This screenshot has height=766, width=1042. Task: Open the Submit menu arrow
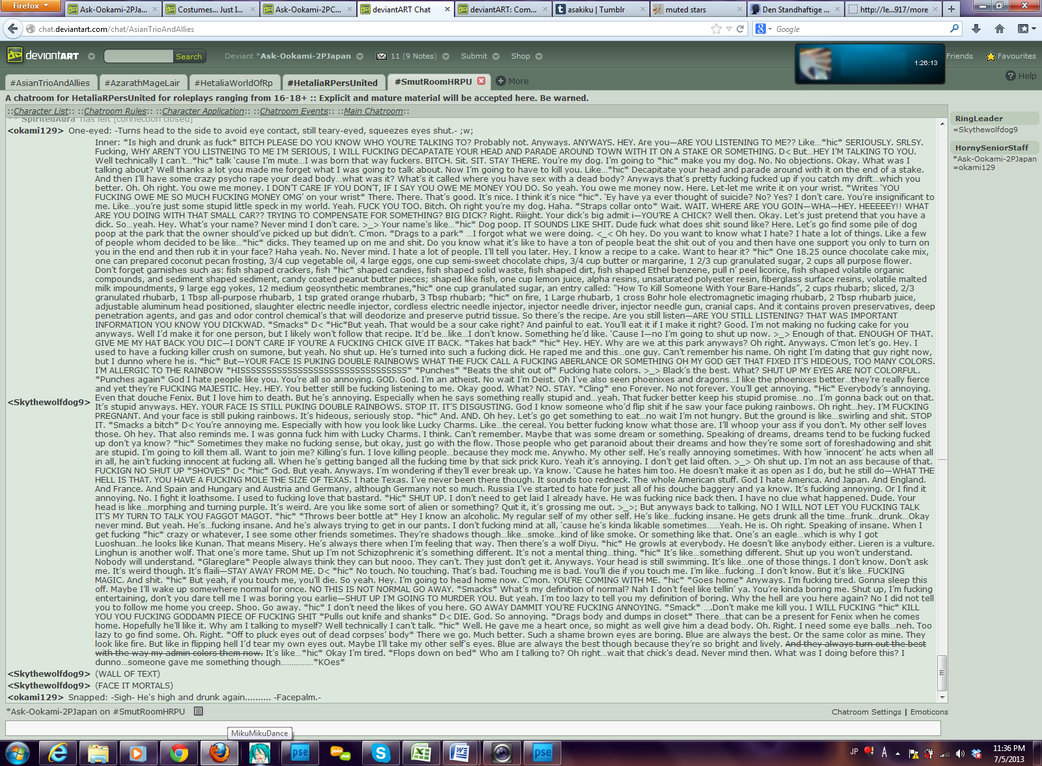(496, 56)
